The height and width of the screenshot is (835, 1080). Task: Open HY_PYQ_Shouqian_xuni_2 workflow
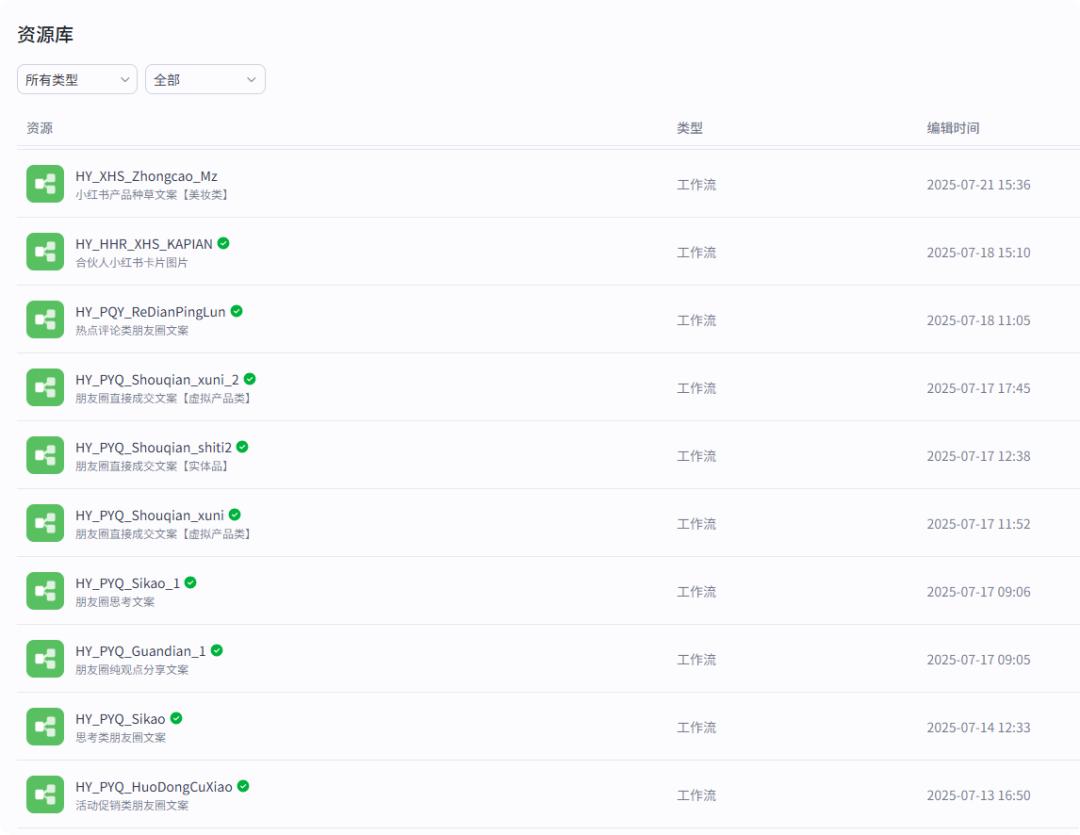coord(157,380)
